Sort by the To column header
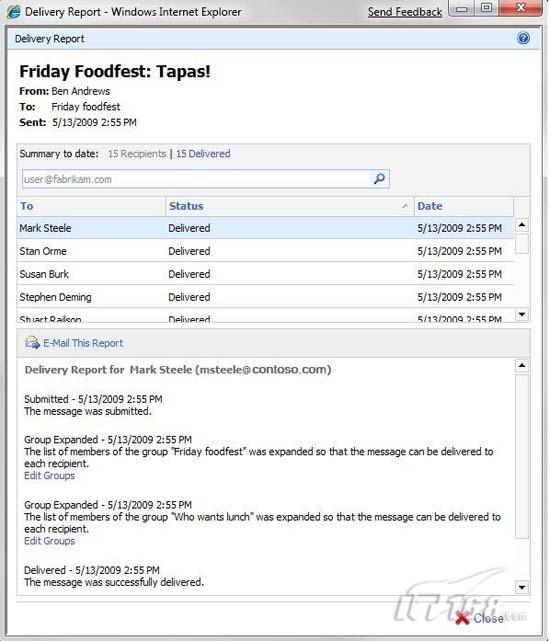 pos(91,206)
